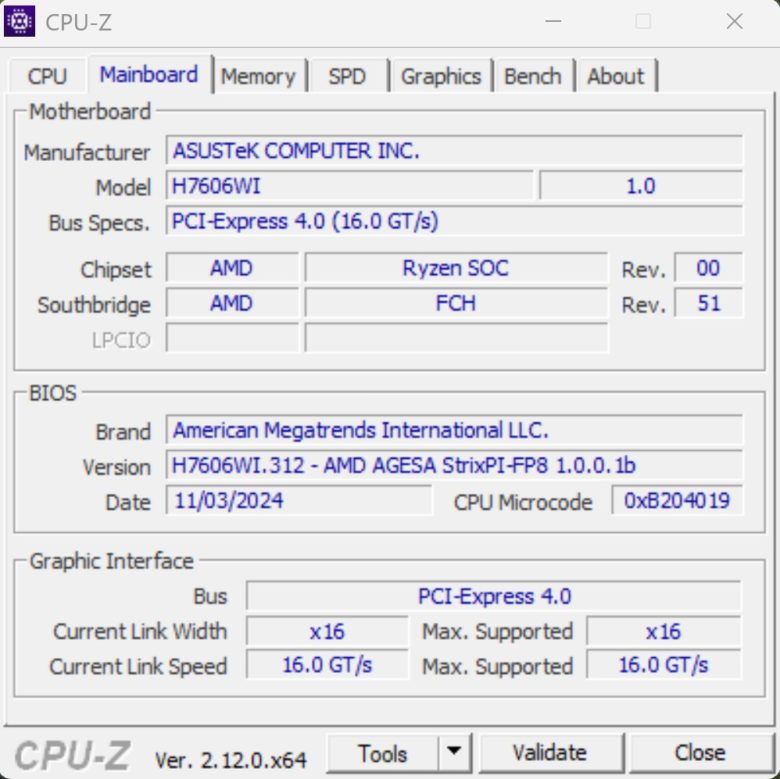
Task: Click the BIOS Date 11/03/2024 field
Action: (298, 500)
